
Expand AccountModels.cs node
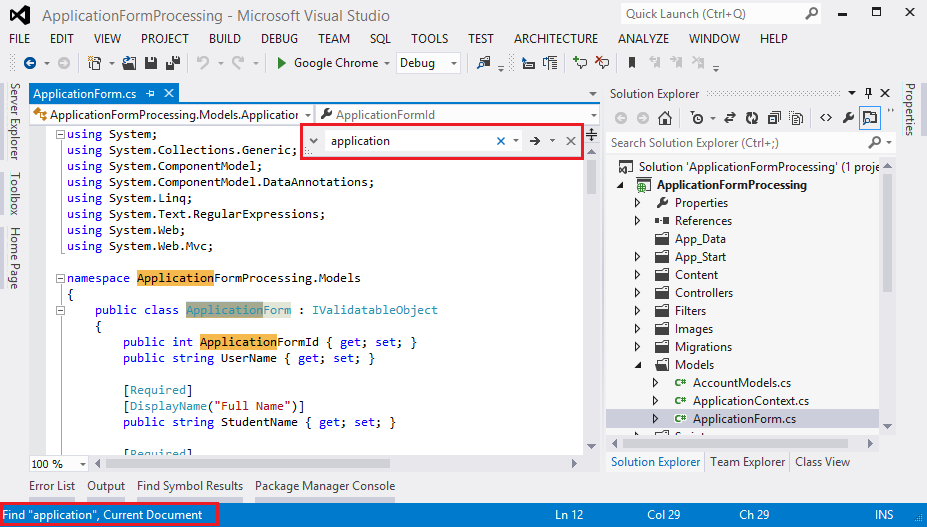pos(655,383)
